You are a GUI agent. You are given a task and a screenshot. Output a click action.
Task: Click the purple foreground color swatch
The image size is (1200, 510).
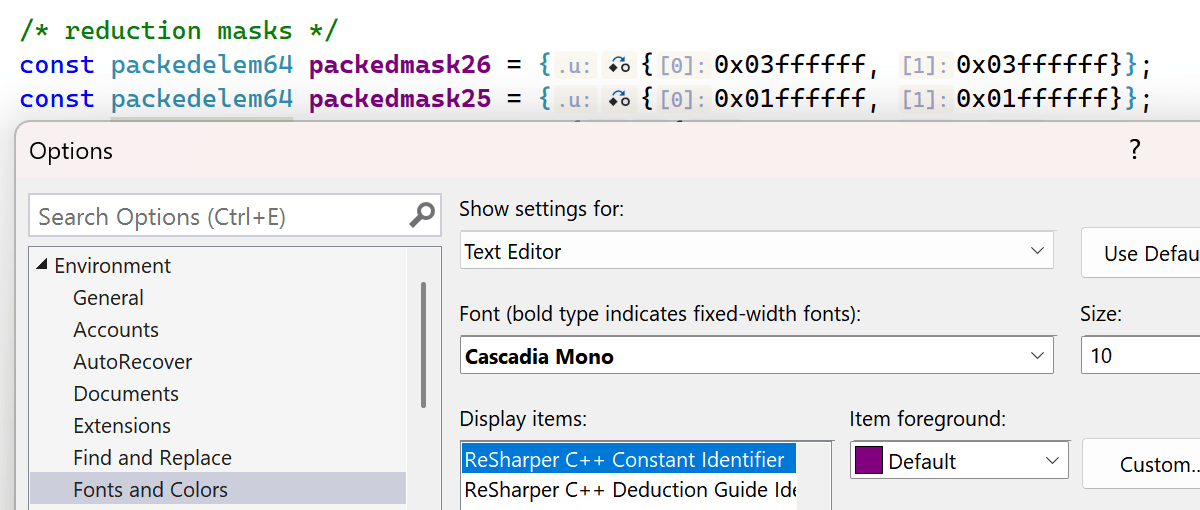868,461
